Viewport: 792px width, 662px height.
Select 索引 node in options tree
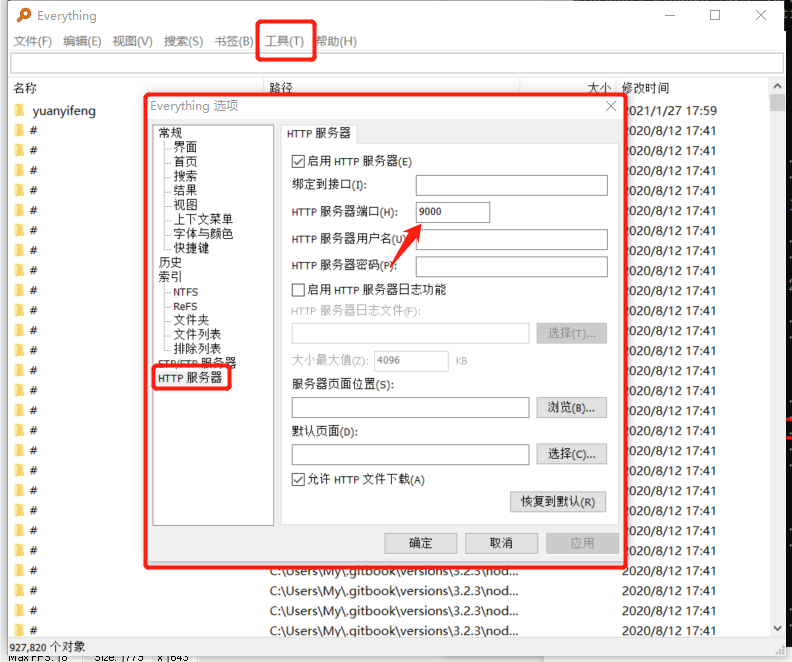[x=170, y=277]
